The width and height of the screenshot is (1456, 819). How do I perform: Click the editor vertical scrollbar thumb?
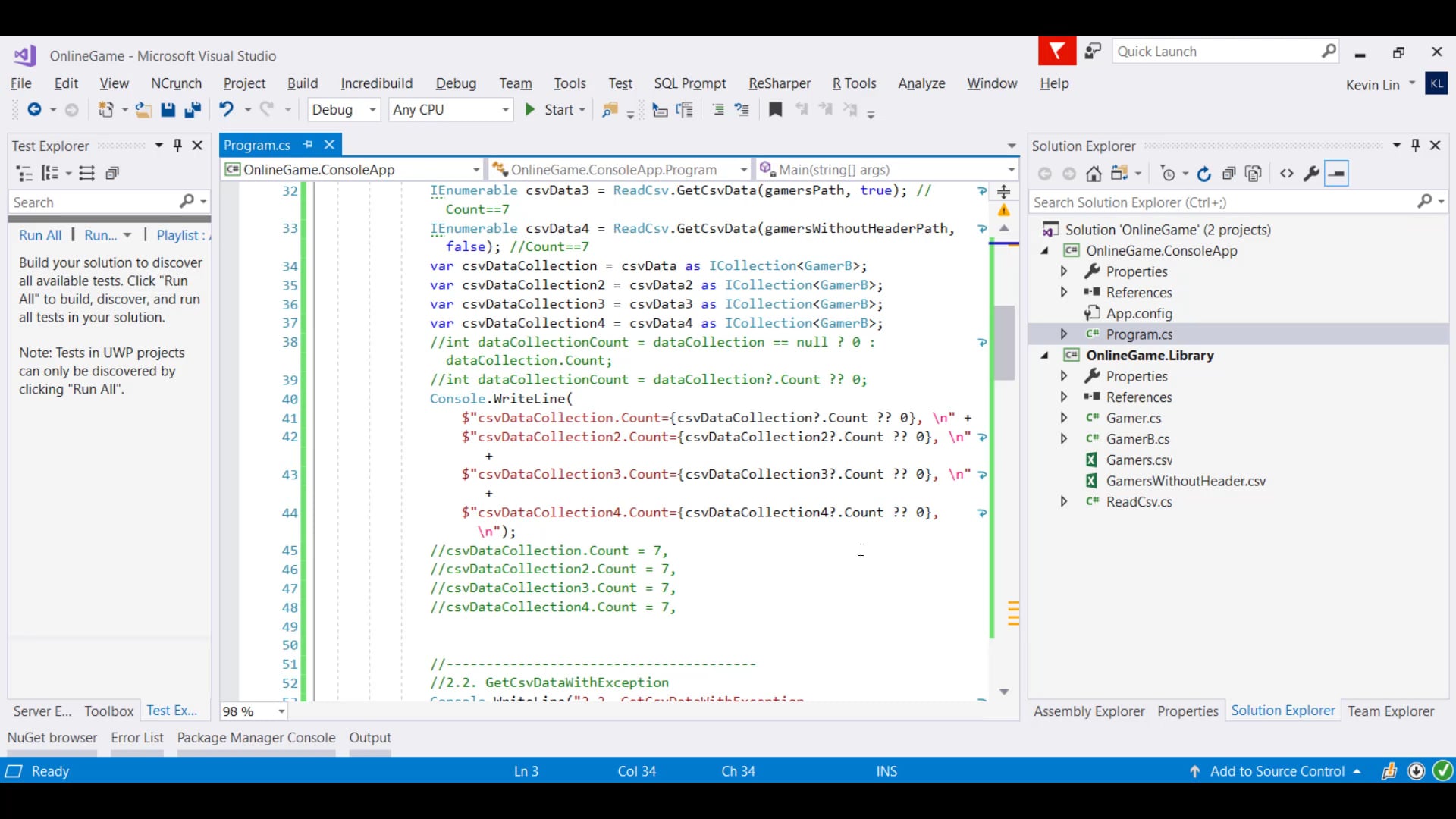pyautogui.click(x=1004, y=341)
